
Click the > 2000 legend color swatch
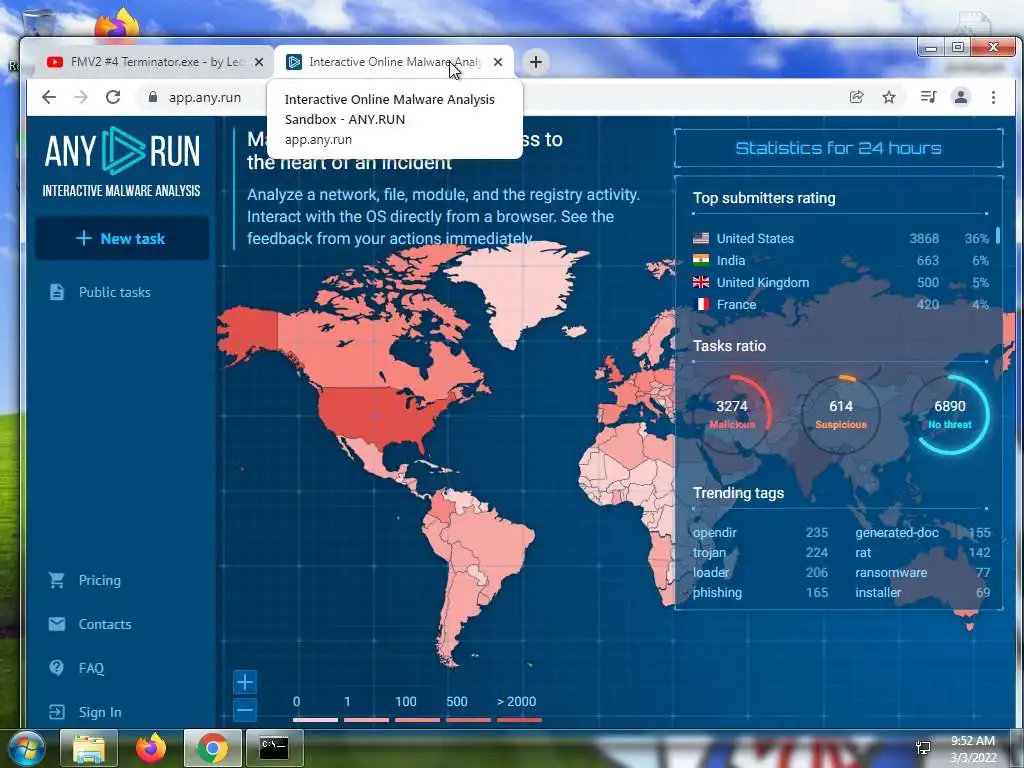coord(519,720)
